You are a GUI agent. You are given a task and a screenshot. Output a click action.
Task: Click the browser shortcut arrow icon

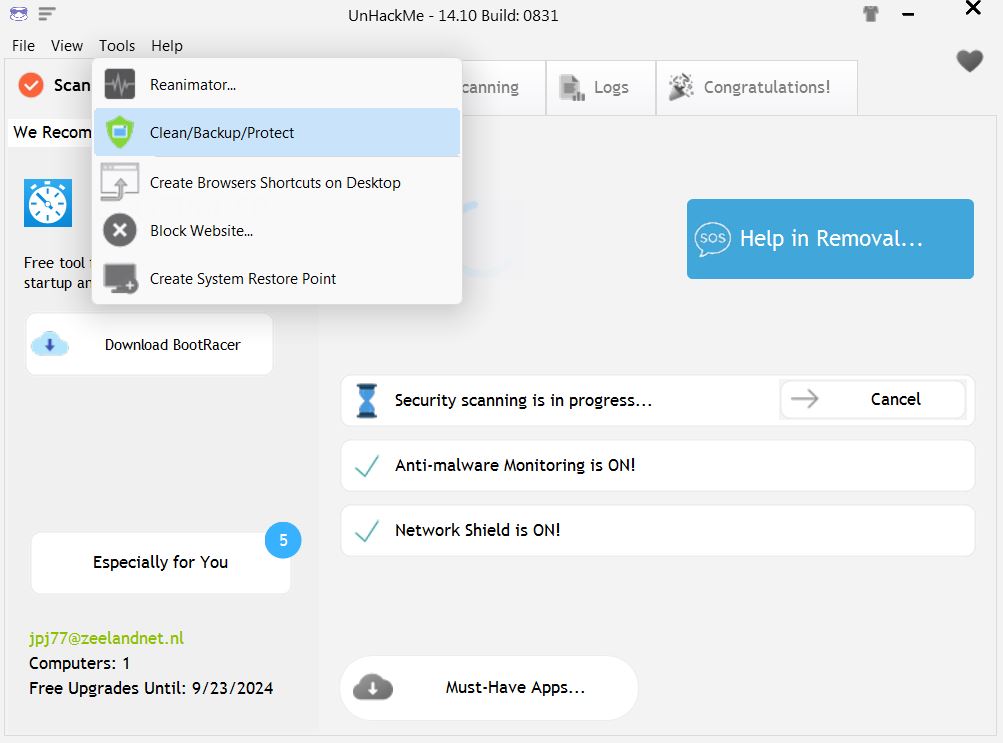120,182
